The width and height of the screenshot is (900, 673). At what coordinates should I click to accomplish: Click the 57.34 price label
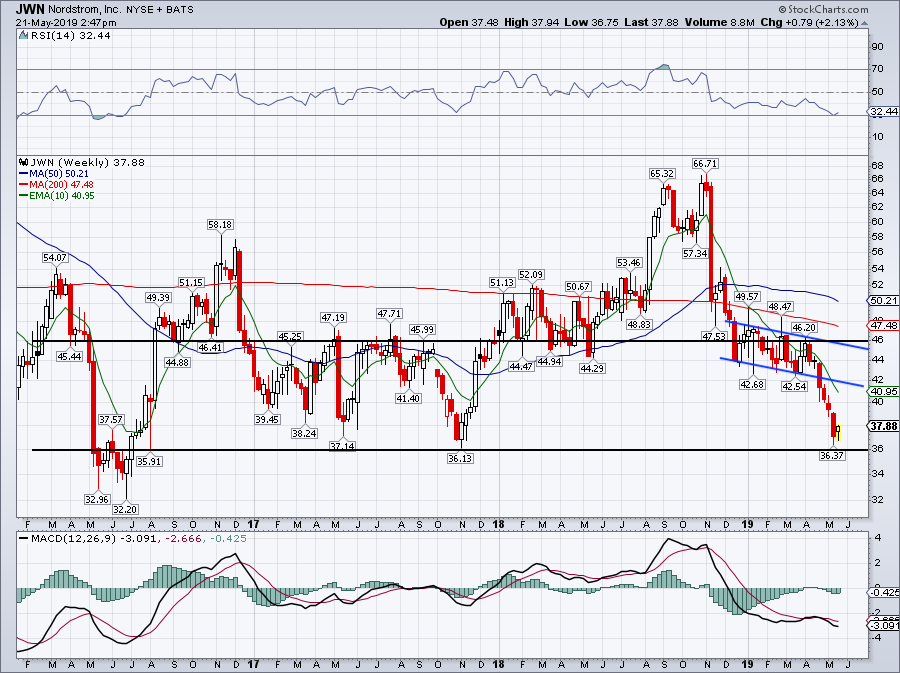[x=695, y=254]
